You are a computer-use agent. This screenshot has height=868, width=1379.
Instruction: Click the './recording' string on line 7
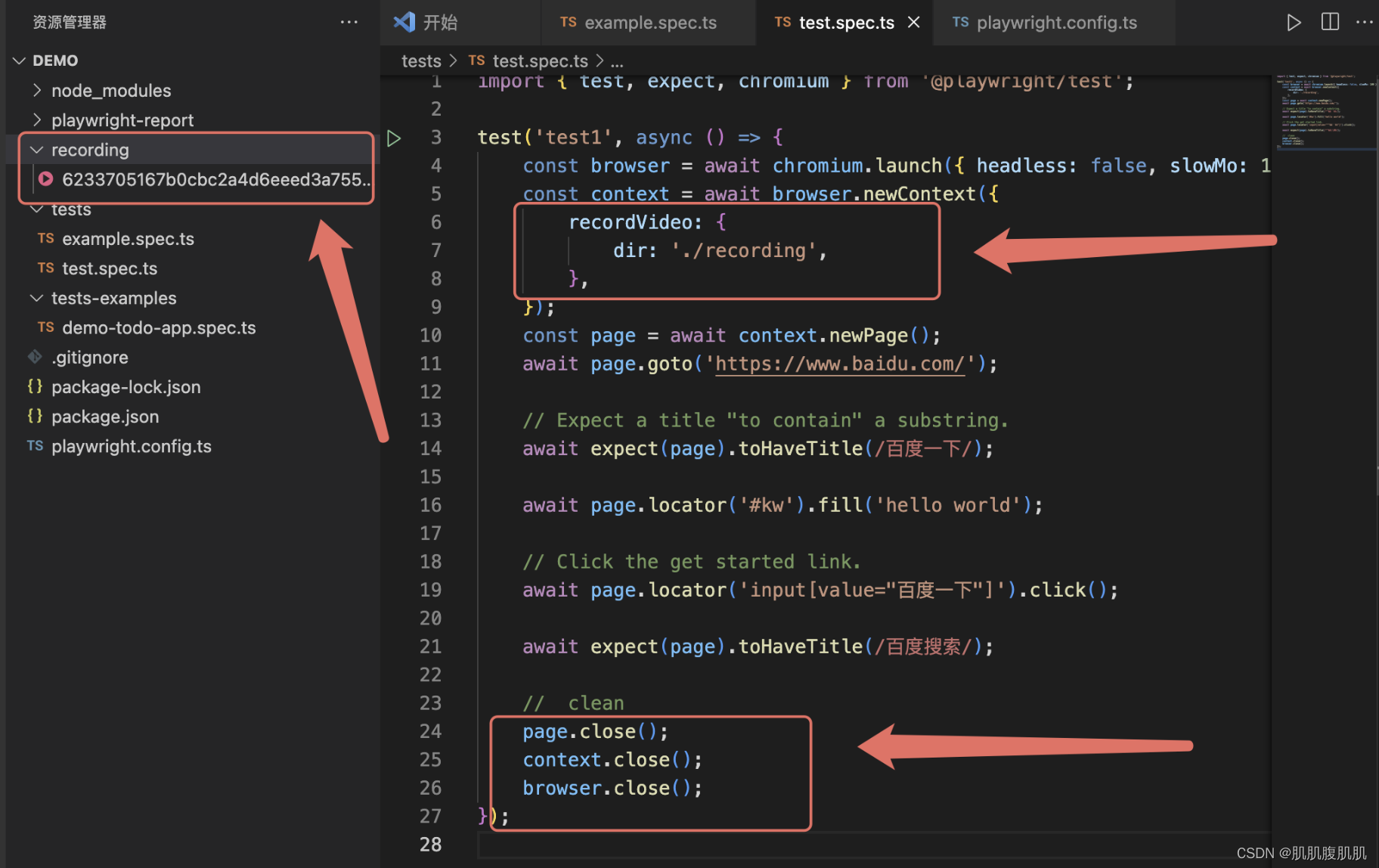744,250
